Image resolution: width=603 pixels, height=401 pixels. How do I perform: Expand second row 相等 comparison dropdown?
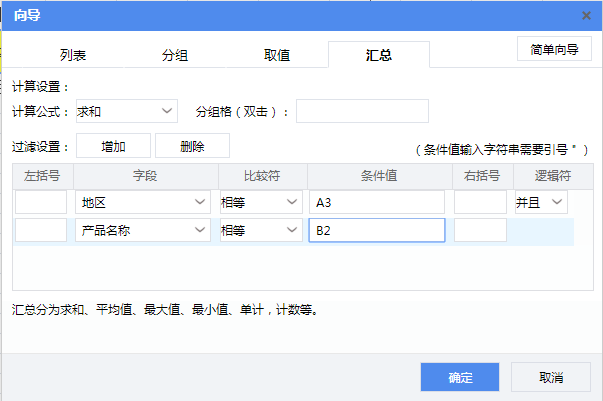(260, 231)
